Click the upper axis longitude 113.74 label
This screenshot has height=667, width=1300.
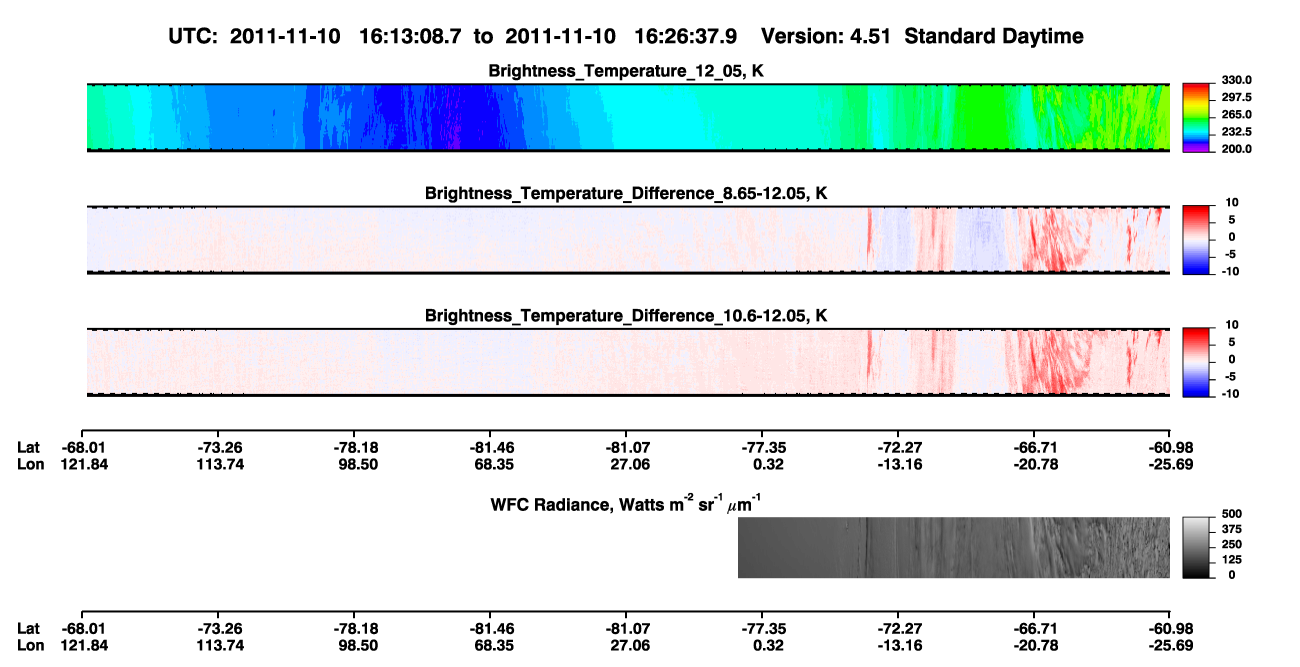click(x=218, y=463)
